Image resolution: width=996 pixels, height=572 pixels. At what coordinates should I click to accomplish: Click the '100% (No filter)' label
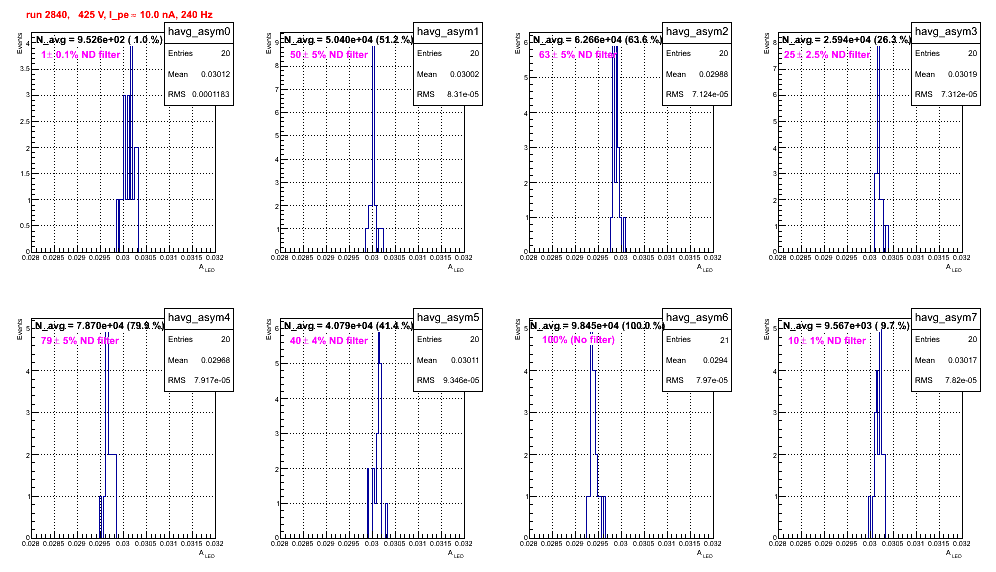click(x=578, y=340)
